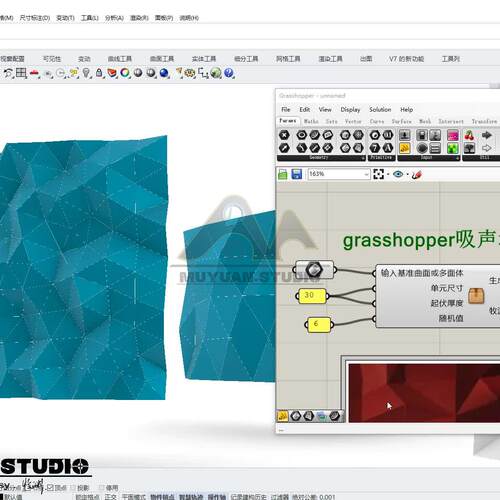500x500 pixels.
Task: Click the yellow panel icon in bottom Grasshopper toolbar
Action: (x=283, y=416)
